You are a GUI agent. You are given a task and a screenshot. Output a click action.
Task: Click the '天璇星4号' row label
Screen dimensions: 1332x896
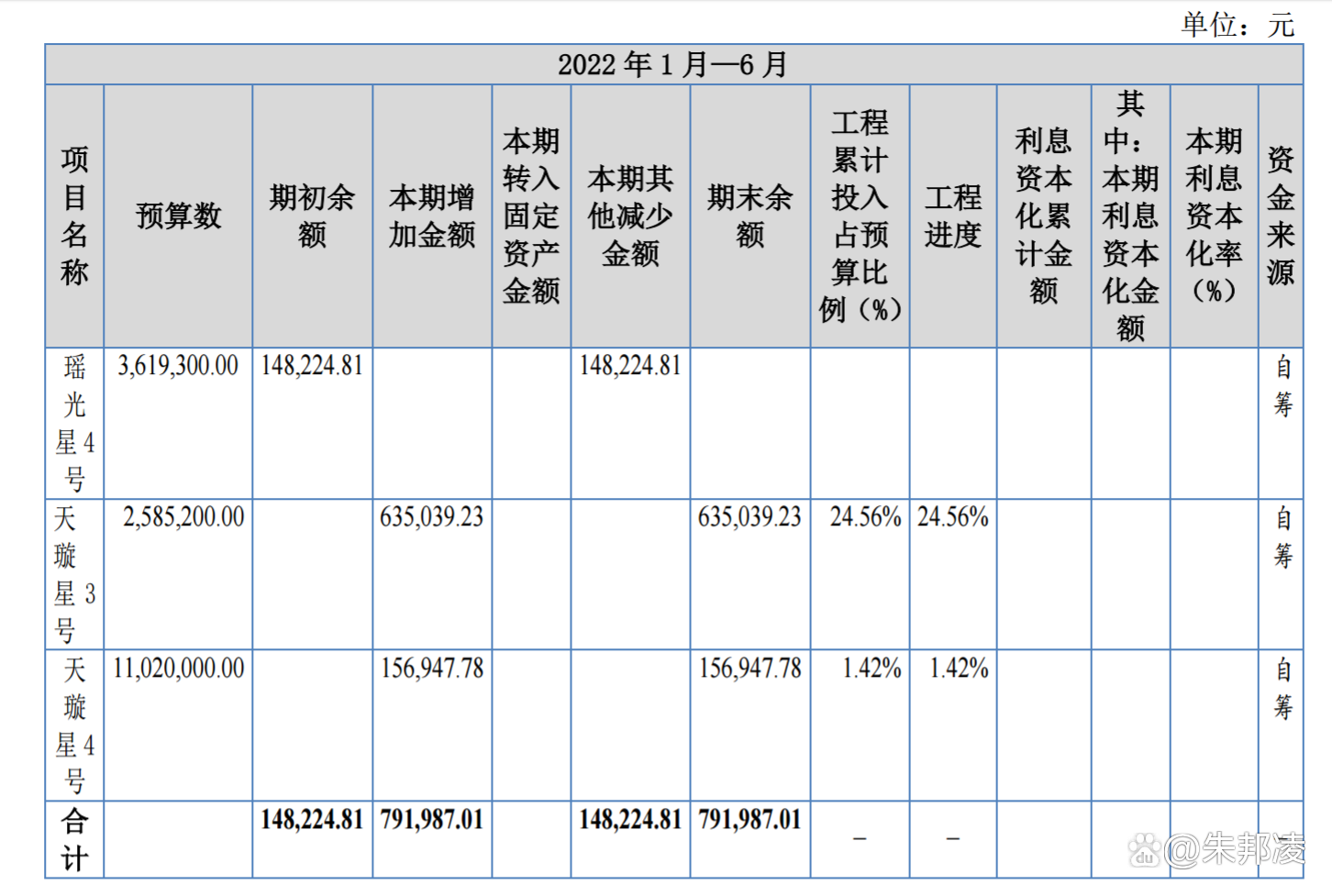coord(74,726)
